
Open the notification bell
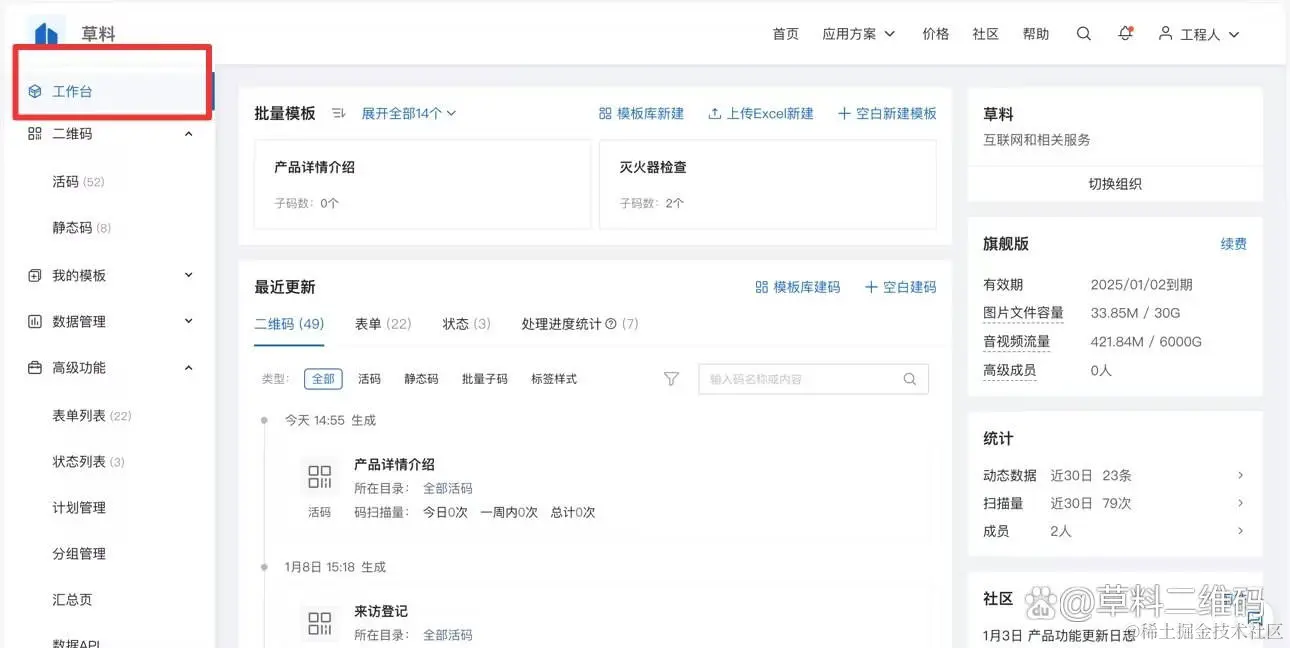click(1125, 34)
